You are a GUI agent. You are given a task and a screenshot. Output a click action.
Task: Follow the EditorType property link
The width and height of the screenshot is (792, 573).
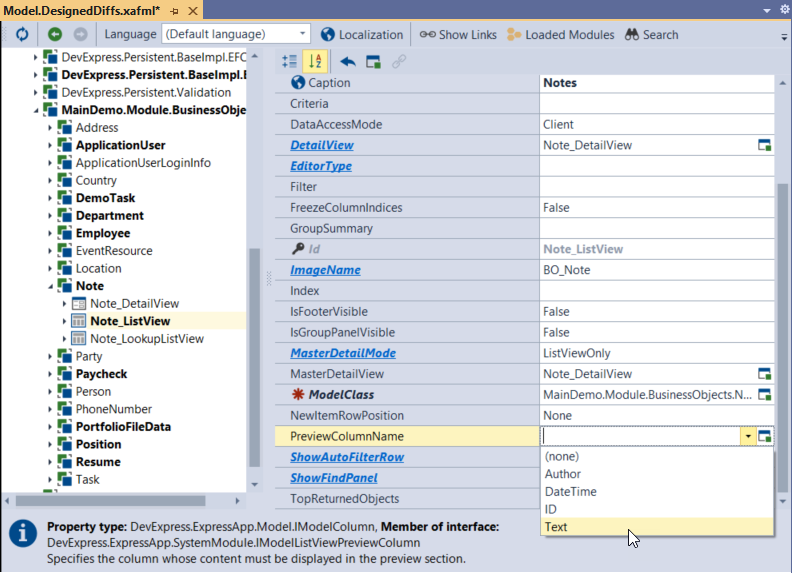coord(321,166)
